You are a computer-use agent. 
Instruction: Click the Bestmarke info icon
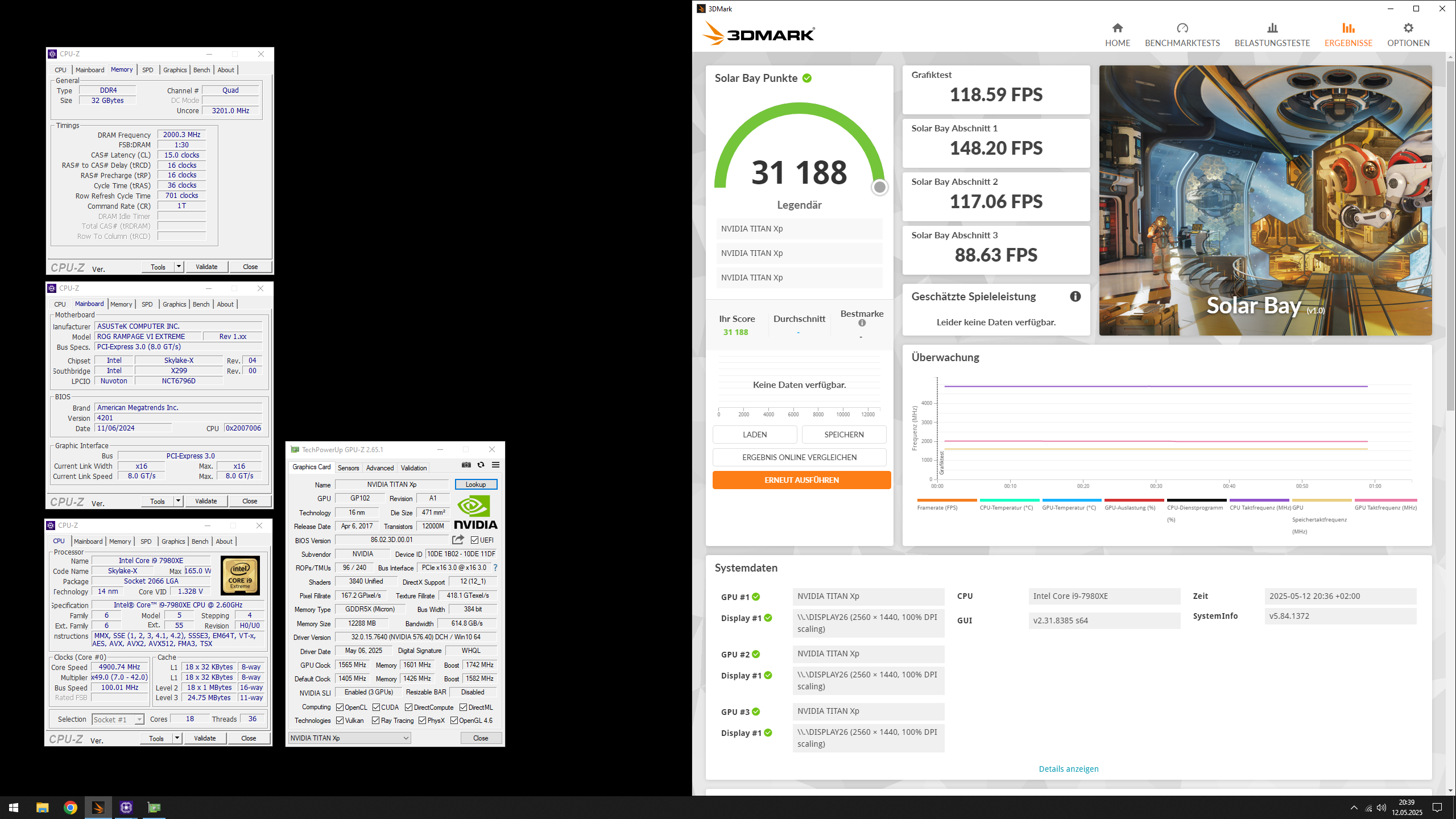(862, 323)
